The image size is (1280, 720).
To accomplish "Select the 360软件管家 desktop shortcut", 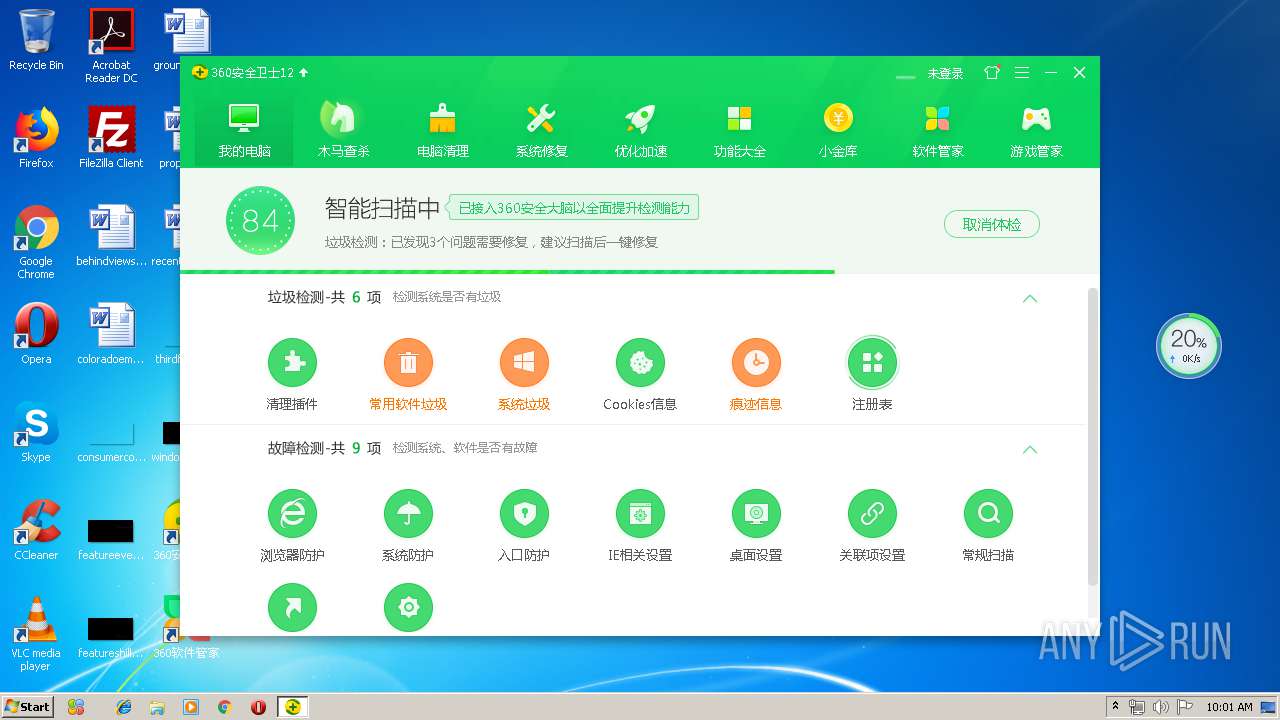I will [x=186, y=628].
